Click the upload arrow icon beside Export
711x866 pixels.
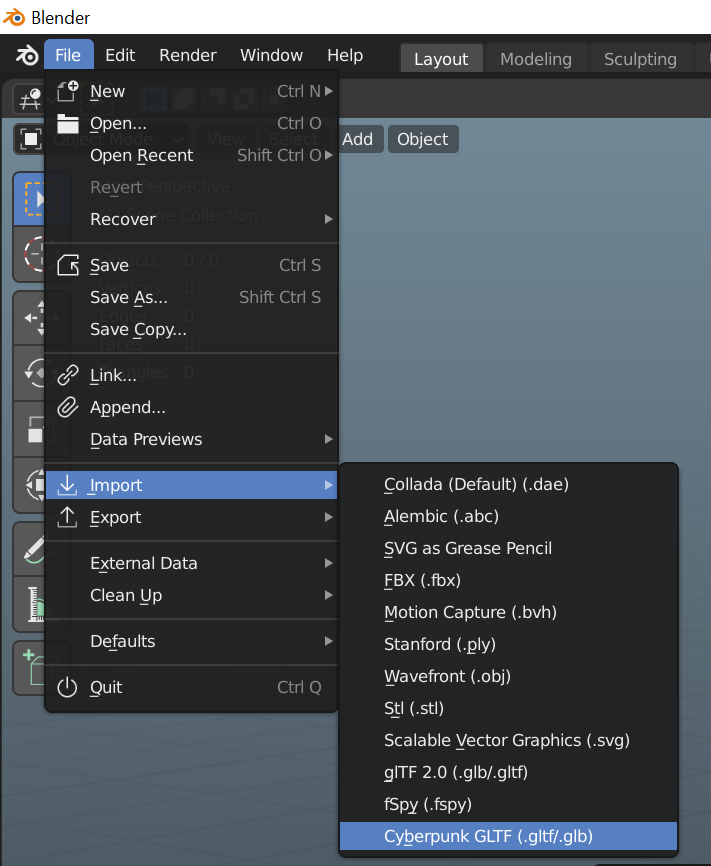tap(67, 517)
